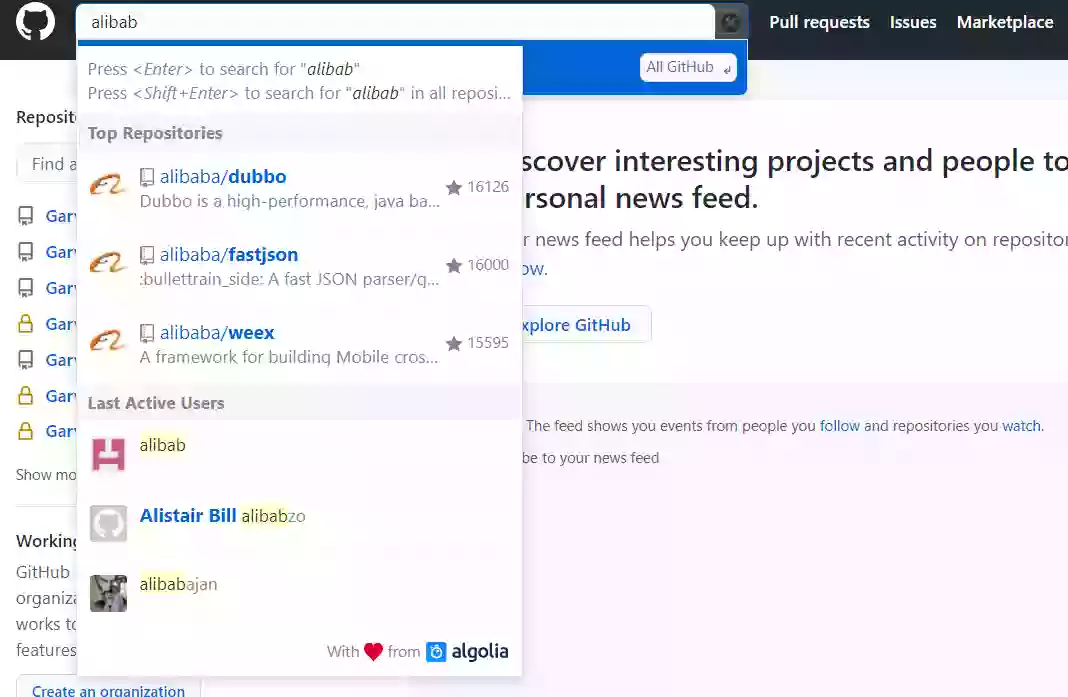Select the All GitHub search scope button
This screenshot has height=697, width=1068.
pos(688,67)
